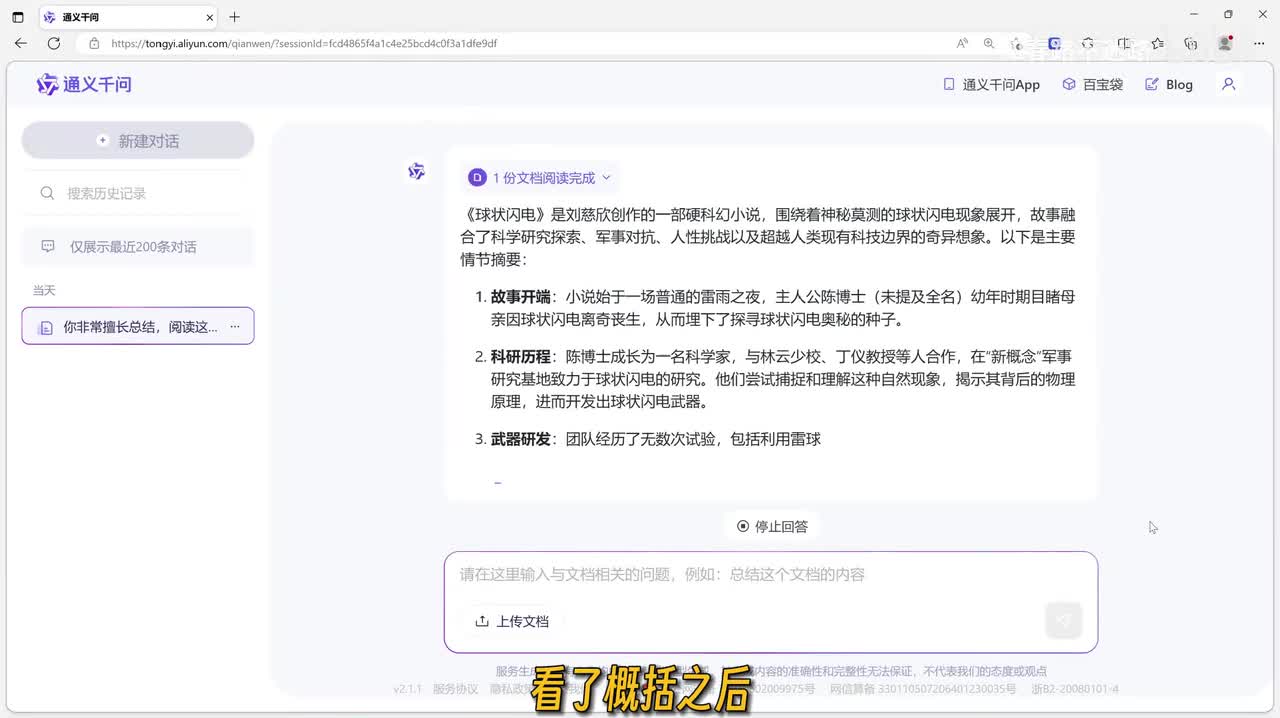The width and height of the screenshot is (1280, 718).
Task: Open the 通义千问App link
Action: click(991, 85)
